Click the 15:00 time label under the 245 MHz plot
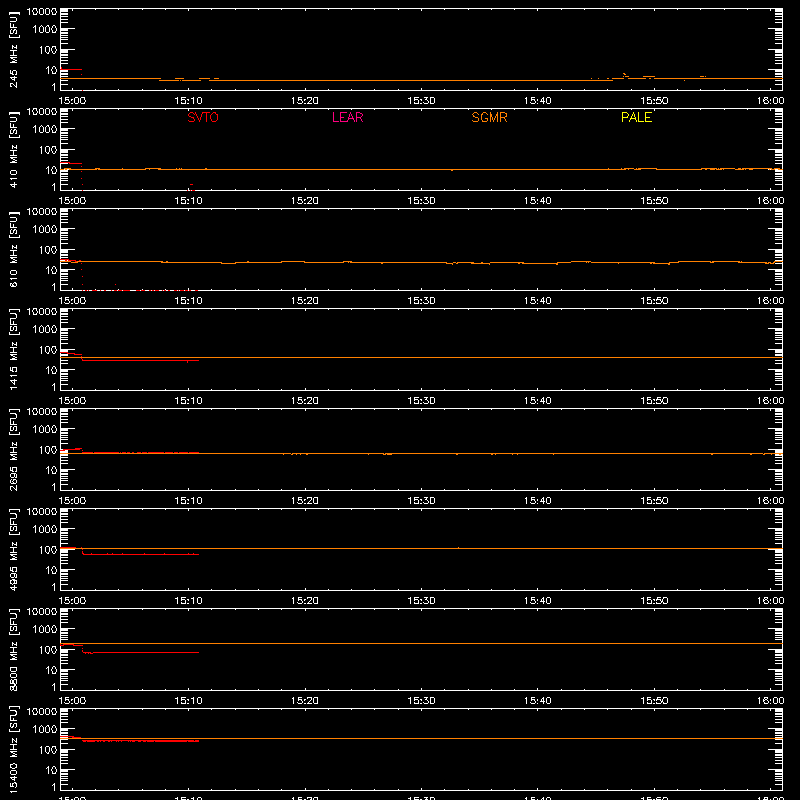The width and height of the screenshot is (800, 800). 72,101
